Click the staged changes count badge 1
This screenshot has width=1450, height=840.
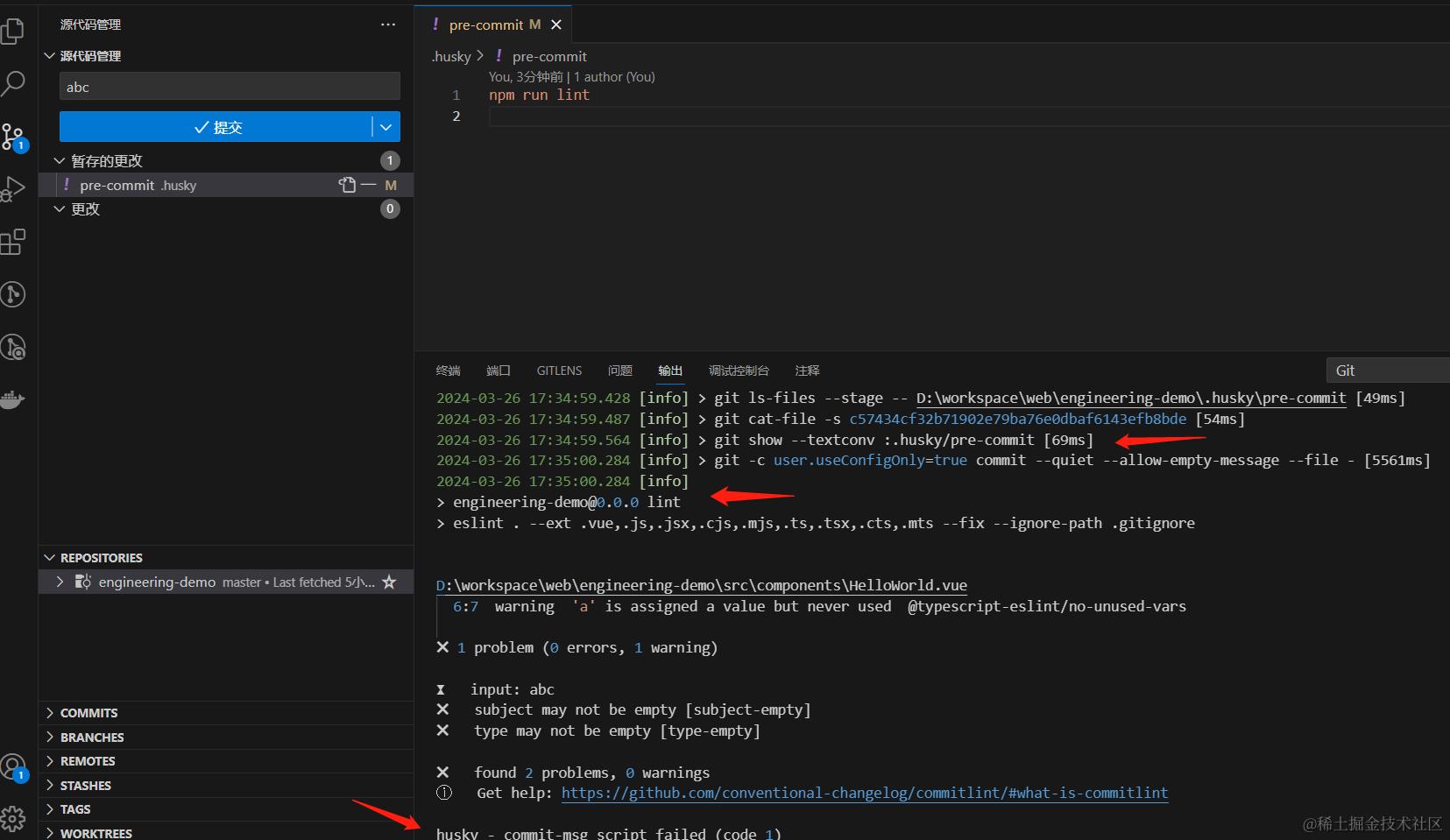[390, 161]
